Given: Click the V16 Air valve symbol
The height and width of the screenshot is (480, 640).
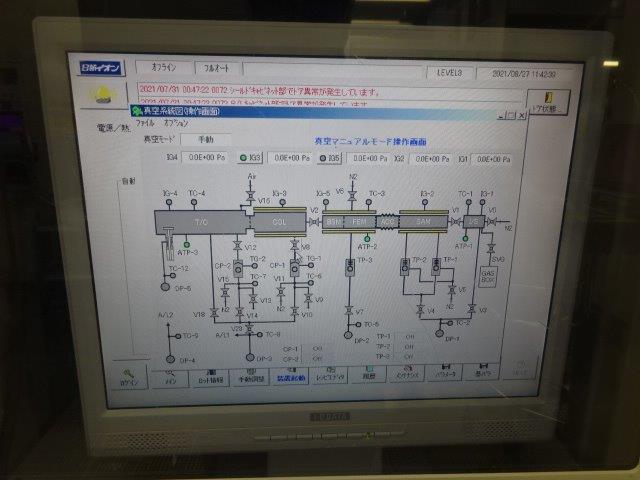Looking at the screenshot, I should coord(251,196).
